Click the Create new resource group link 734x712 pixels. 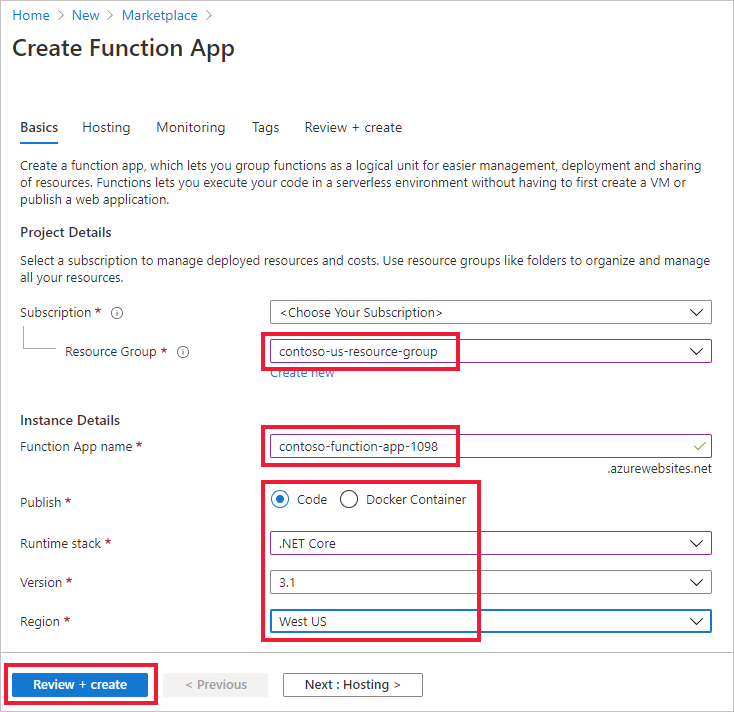[302, 373]
